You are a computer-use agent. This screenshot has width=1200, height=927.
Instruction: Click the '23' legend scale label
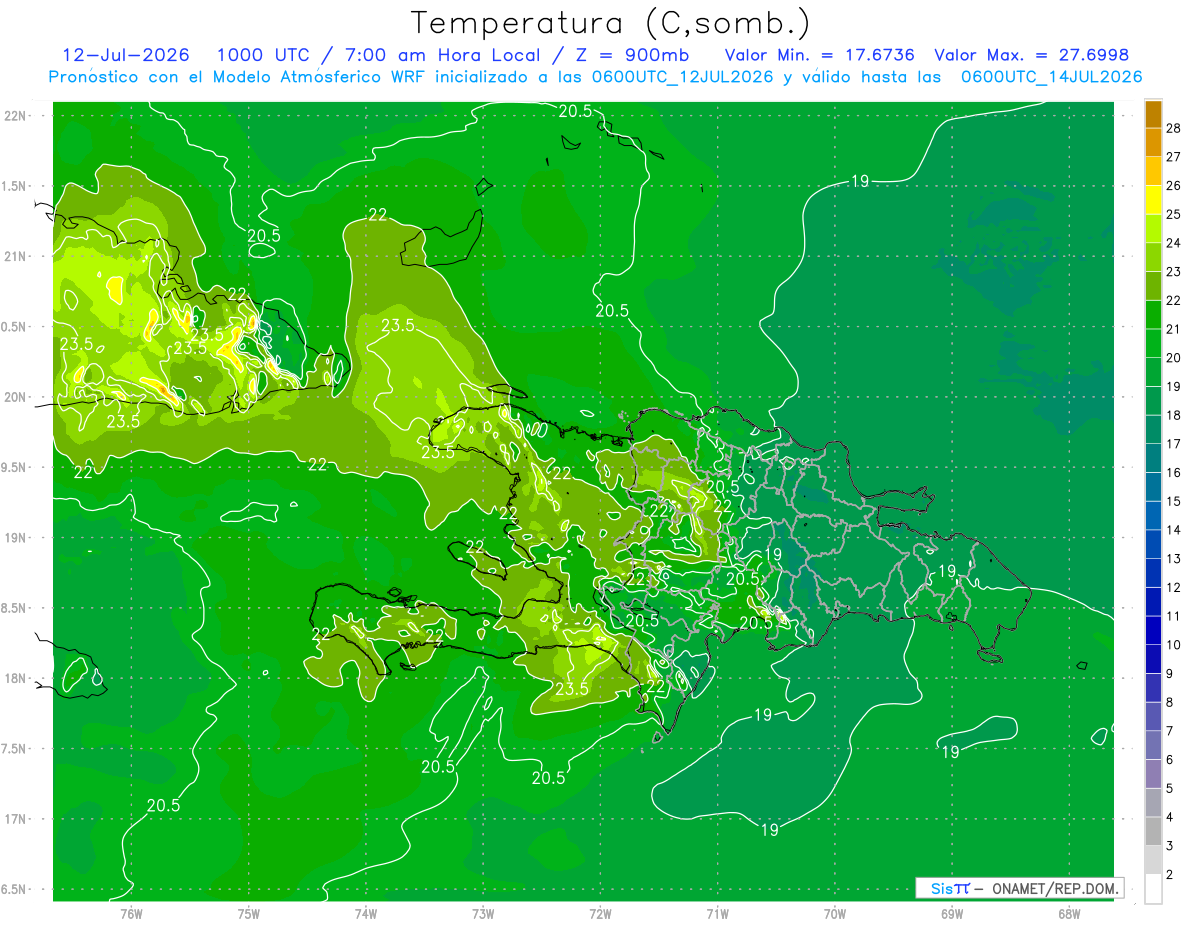[x=1175, y=272]
